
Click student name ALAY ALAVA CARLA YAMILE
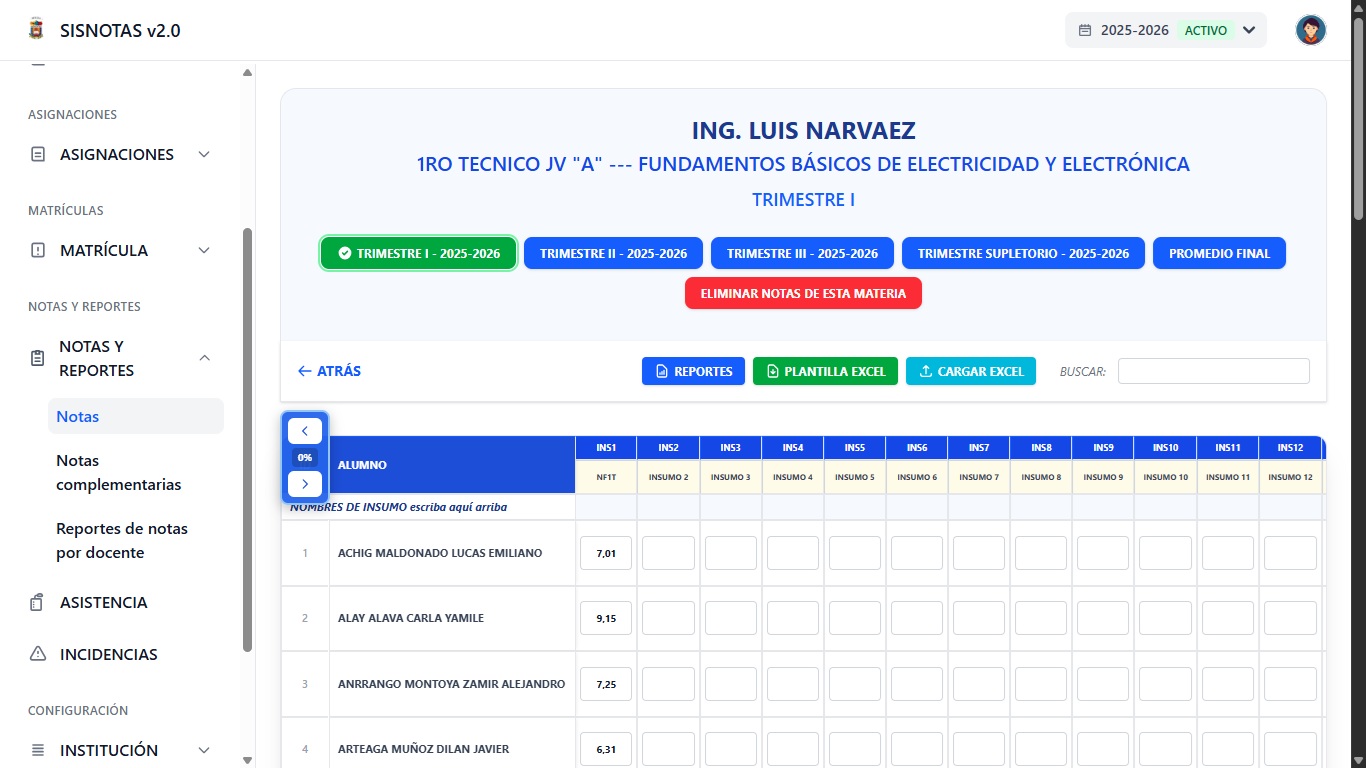411,618
